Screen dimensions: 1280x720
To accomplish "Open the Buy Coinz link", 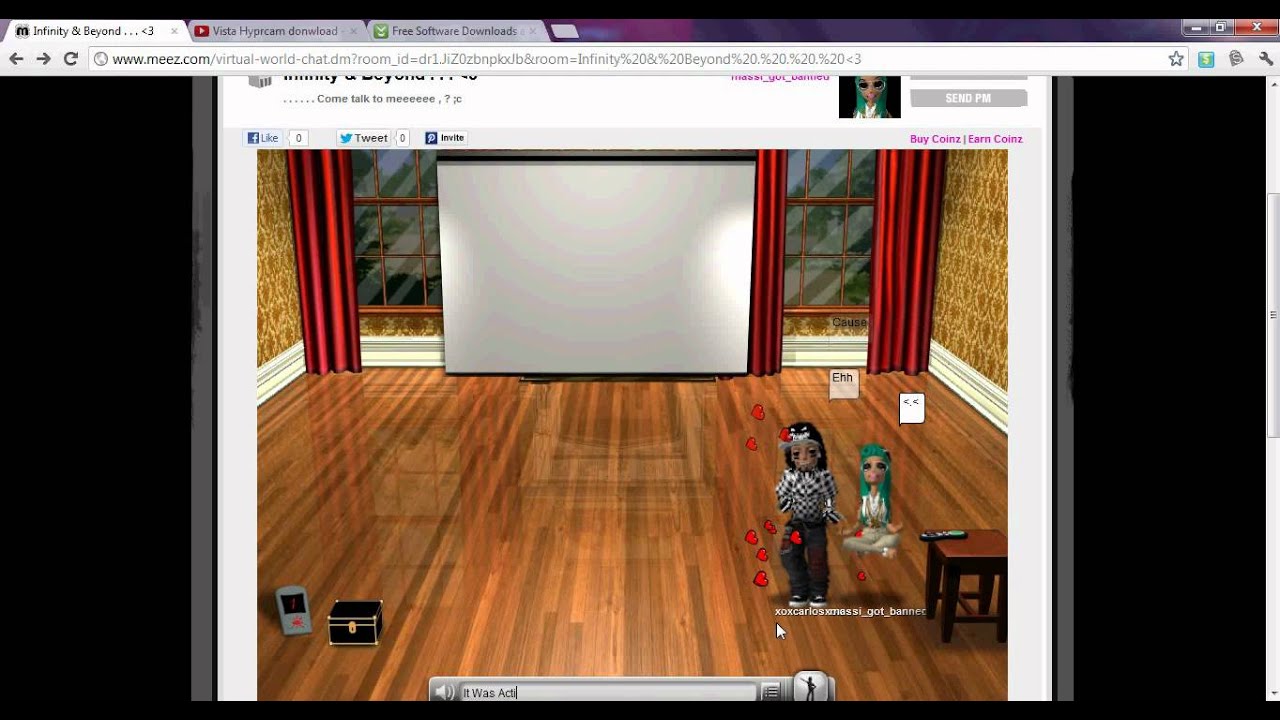I will click(x=935, y=139).
